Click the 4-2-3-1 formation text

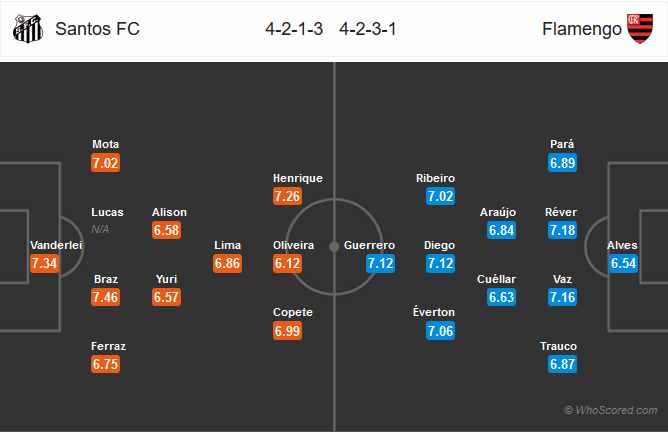(x=368, y=29)
